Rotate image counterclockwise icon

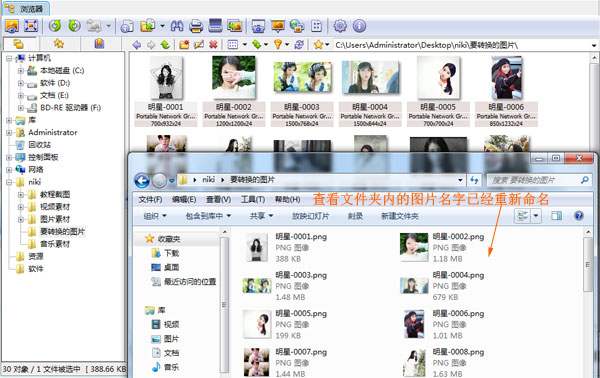click(x=55, y=26)
